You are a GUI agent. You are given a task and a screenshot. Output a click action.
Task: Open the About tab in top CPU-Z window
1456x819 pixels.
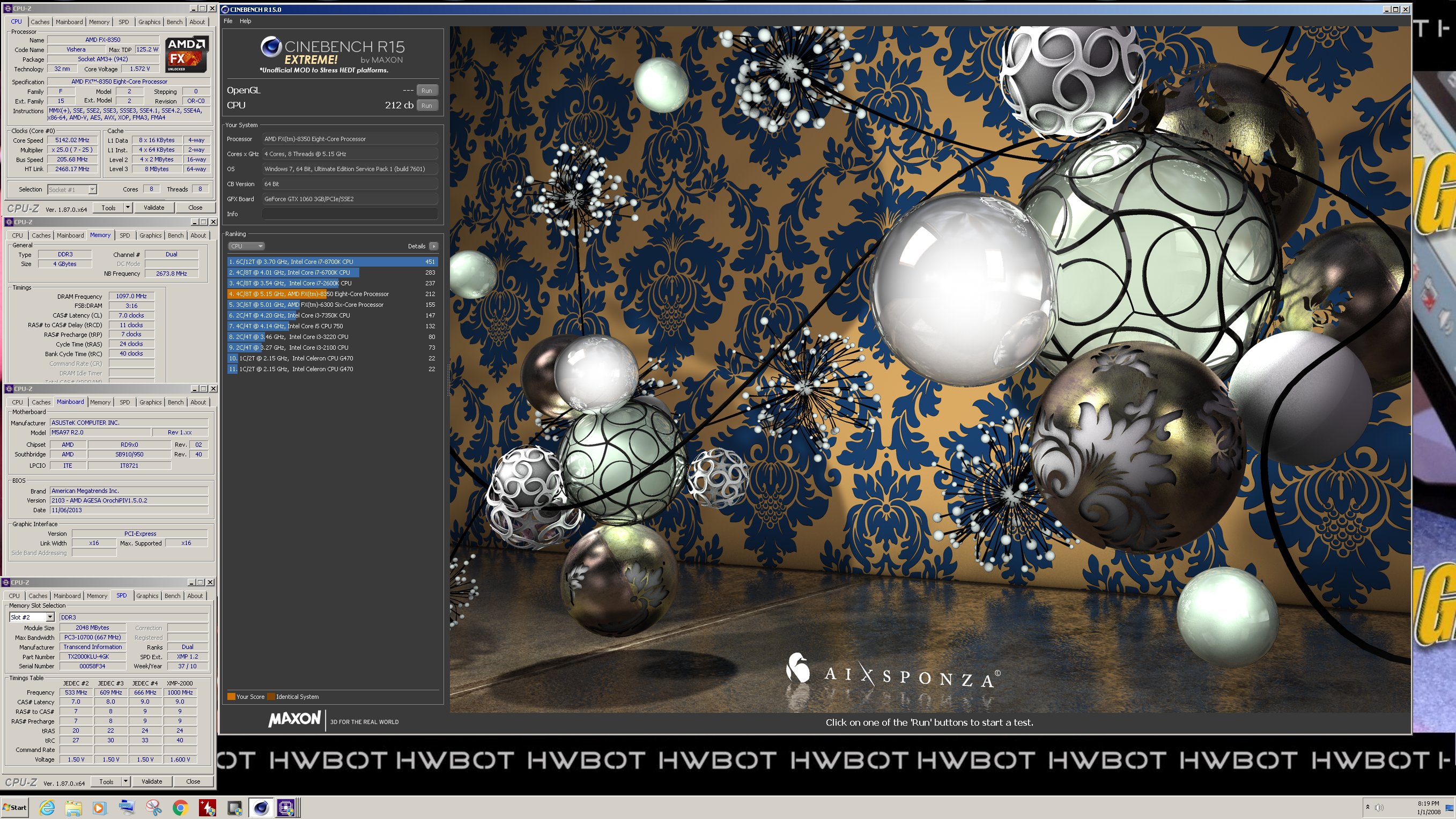[x=197, y=22]
